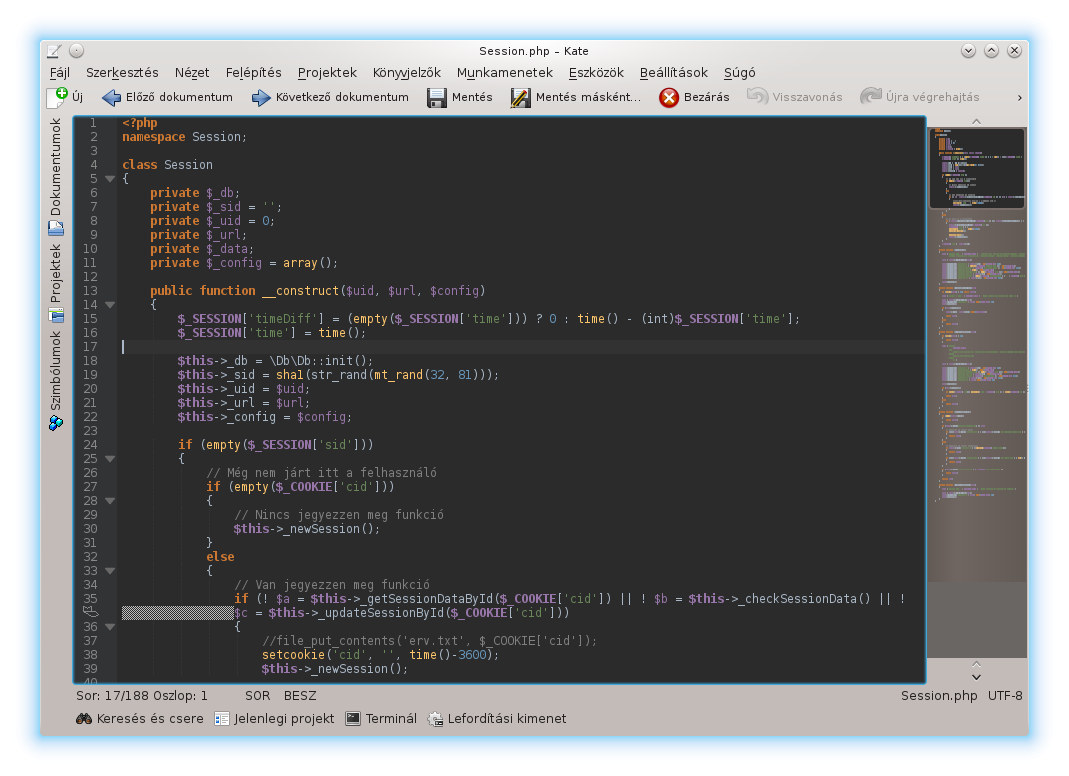1069x776 pixels.
Task: Click bottom scroll-down arrow under minimap
Action: coord(976,677)
